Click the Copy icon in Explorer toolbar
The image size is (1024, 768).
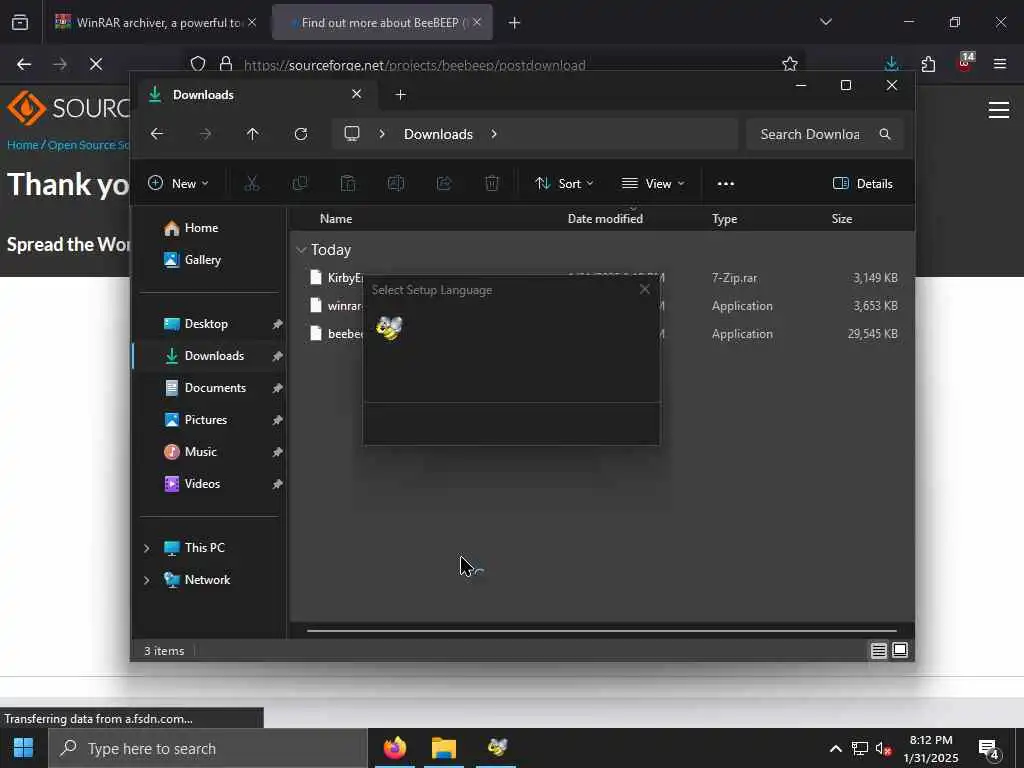[x=300, y=184]
